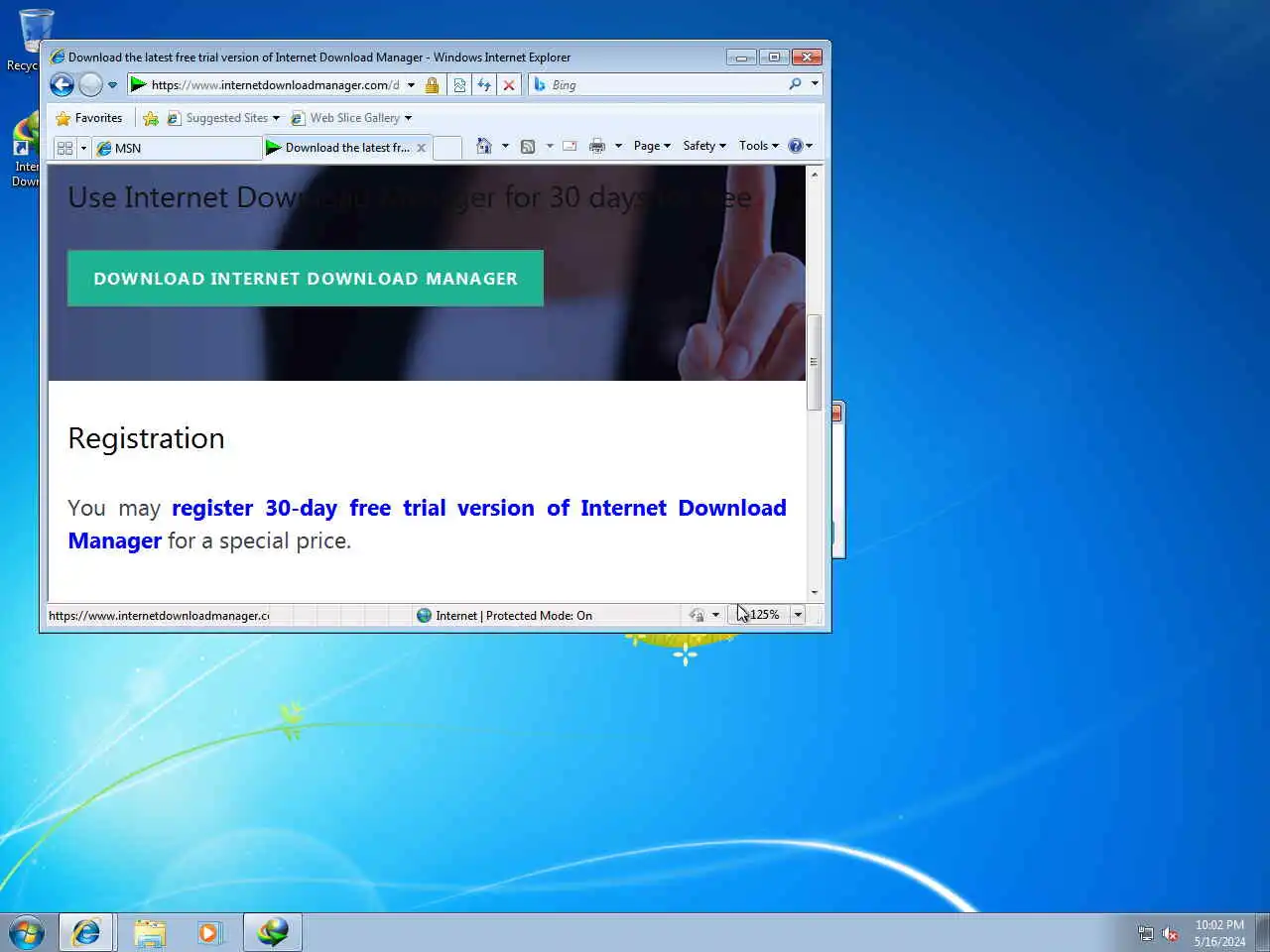Click the status bar URL text

[x=159, y=615]
